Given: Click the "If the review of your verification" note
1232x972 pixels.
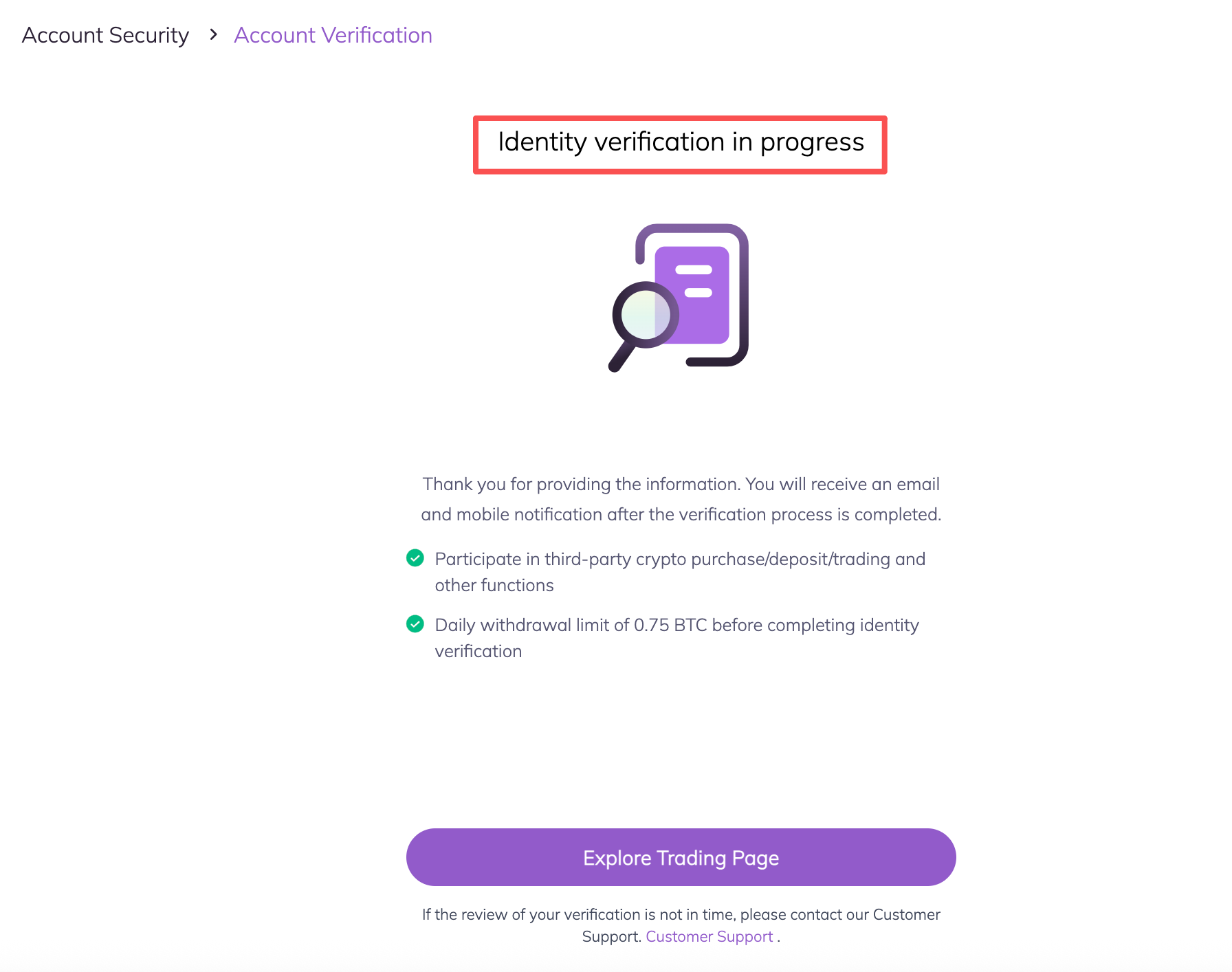Looking at the screenshot, I should (681, 914).
